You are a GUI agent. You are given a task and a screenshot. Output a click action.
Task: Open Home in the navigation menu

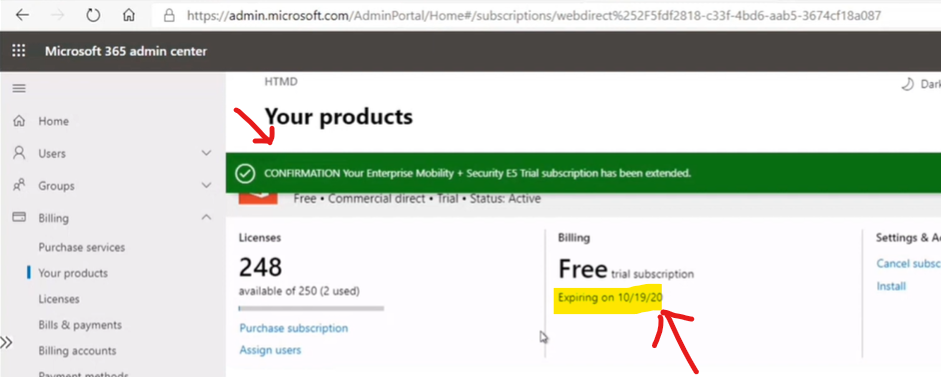click(x=53, y=121)
